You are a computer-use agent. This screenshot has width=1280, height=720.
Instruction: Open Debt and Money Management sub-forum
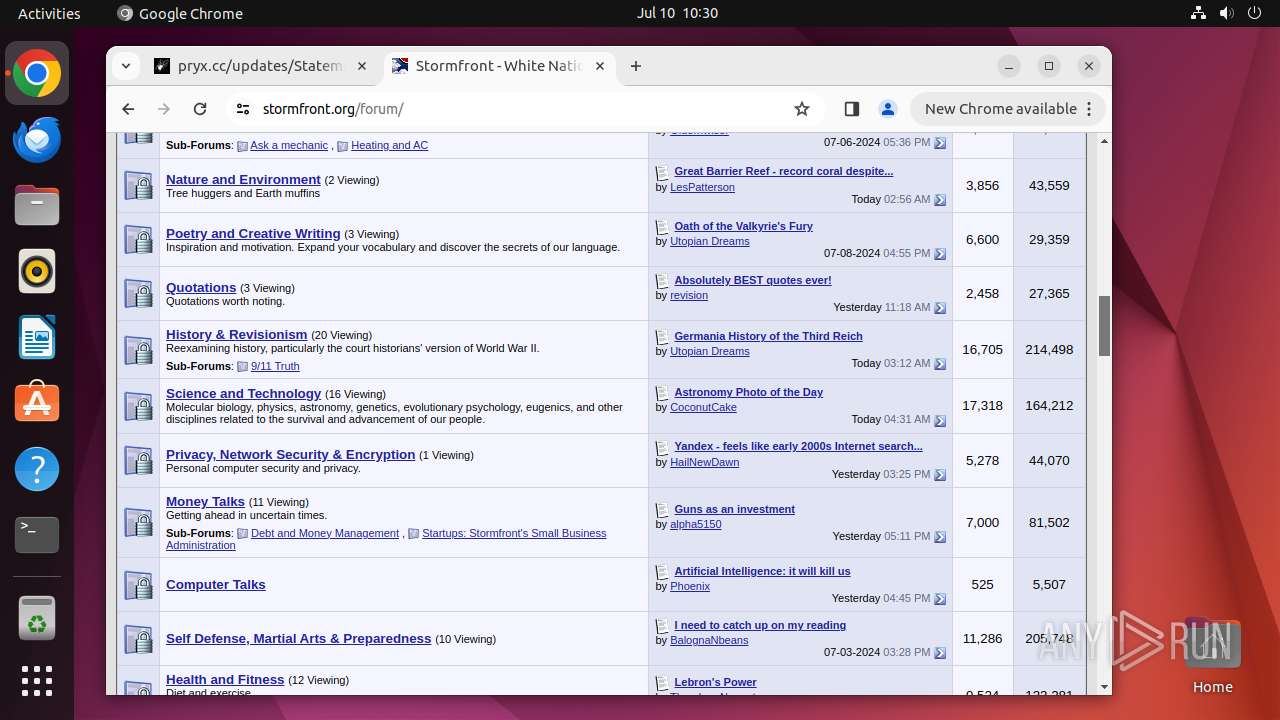[325, 533]
